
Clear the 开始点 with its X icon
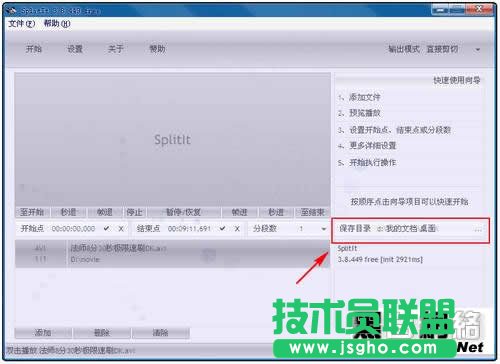pyautogui.click(x=121, y=229)
